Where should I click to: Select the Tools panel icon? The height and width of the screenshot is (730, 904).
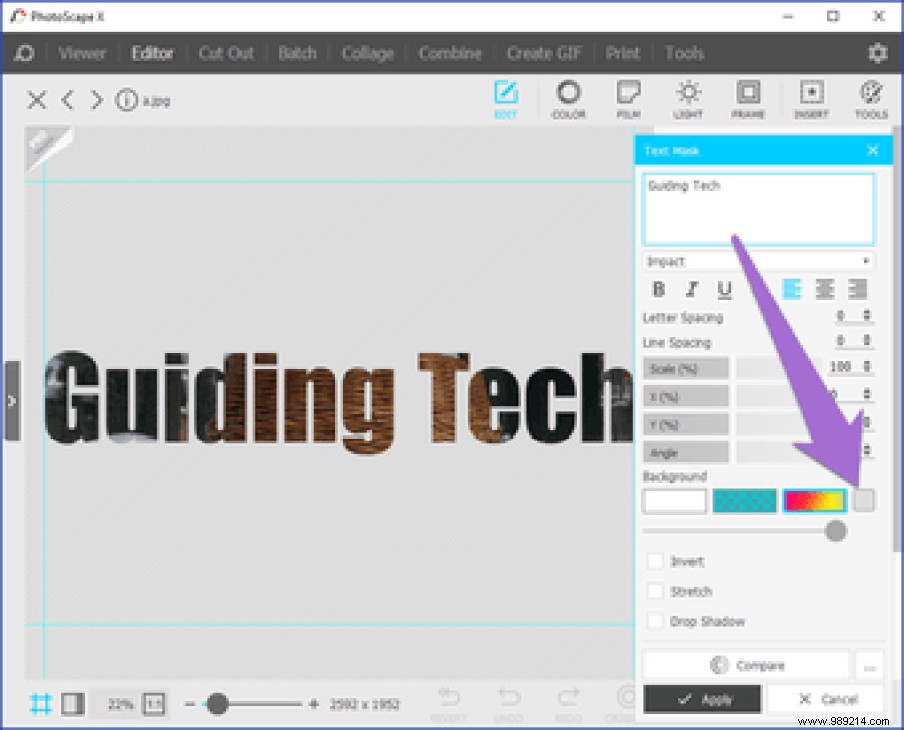click(870, 99)
